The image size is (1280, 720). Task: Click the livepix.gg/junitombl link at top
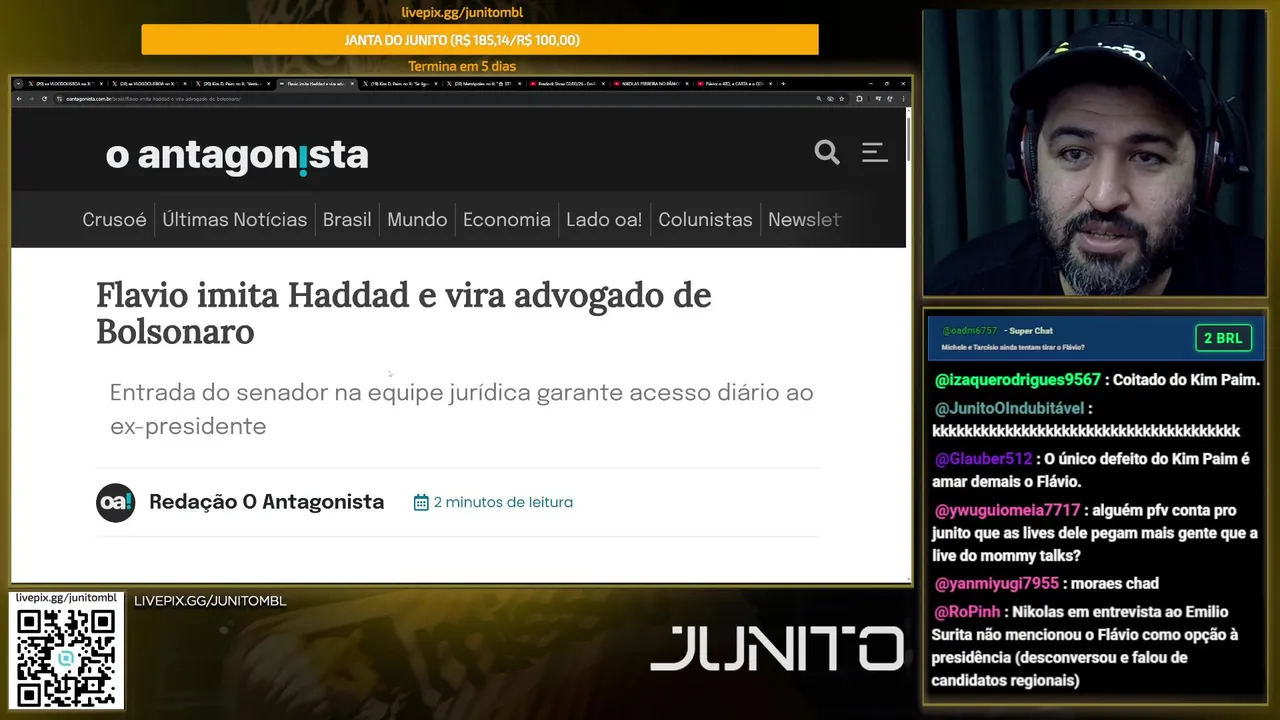pos(462,13)
